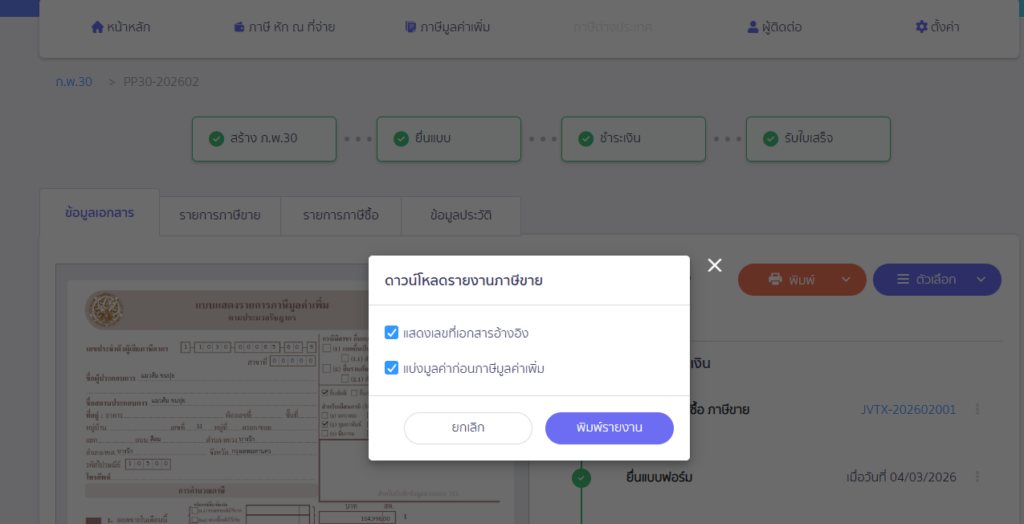Toggle แบ่งมูลค่าก่อนภาษีมูลค่าเพิ่ม checkbox
The height and width of the screenshot is (524, 1024).
pos(392,368)
